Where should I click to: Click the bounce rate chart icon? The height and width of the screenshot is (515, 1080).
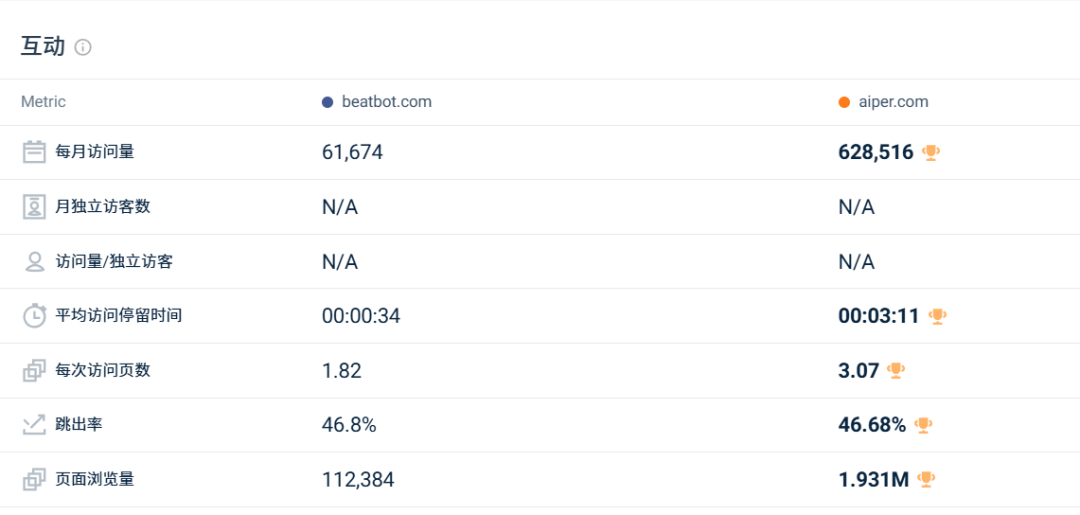[x=35, y=425]
